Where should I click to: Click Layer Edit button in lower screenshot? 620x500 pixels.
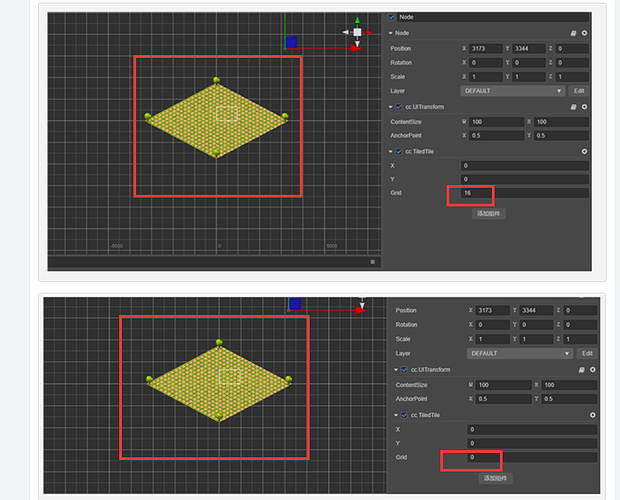point(587,353)
